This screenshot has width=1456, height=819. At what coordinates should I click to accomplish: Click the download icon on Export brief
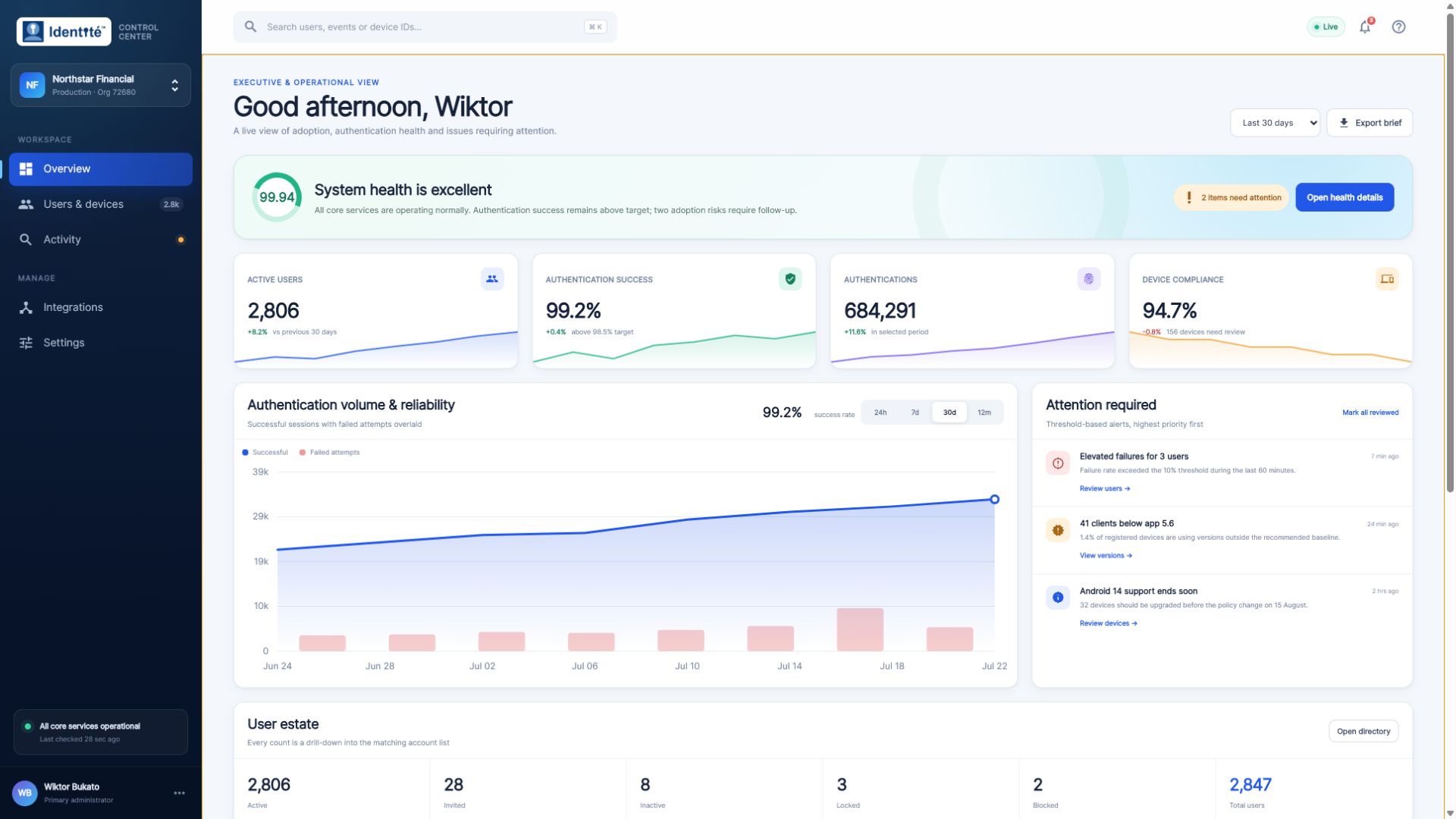pyautogui.click(x=1344, y=123)
